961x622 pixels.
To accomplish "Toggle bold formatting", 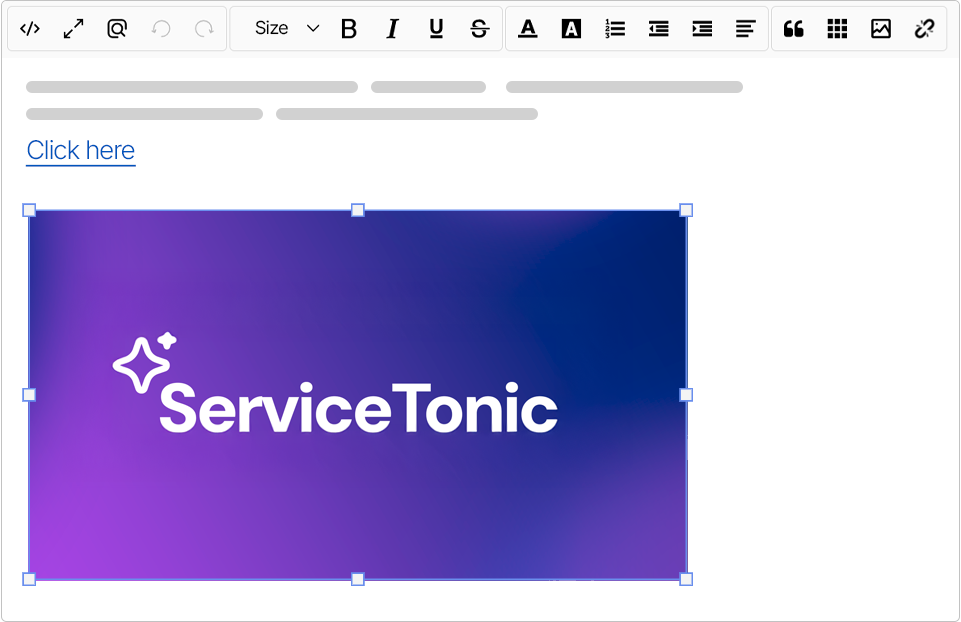I will point(349,29).
